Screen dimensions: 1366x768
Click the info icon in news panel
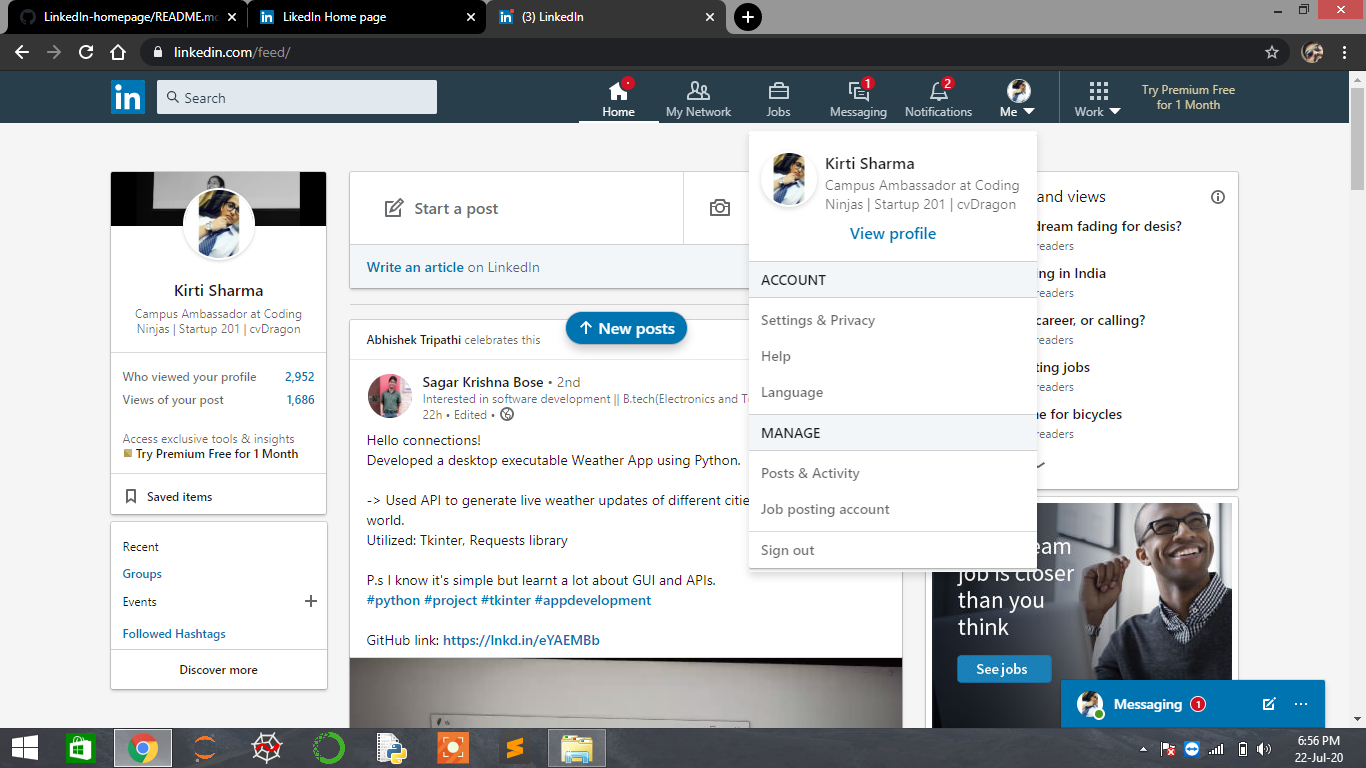1217,197
